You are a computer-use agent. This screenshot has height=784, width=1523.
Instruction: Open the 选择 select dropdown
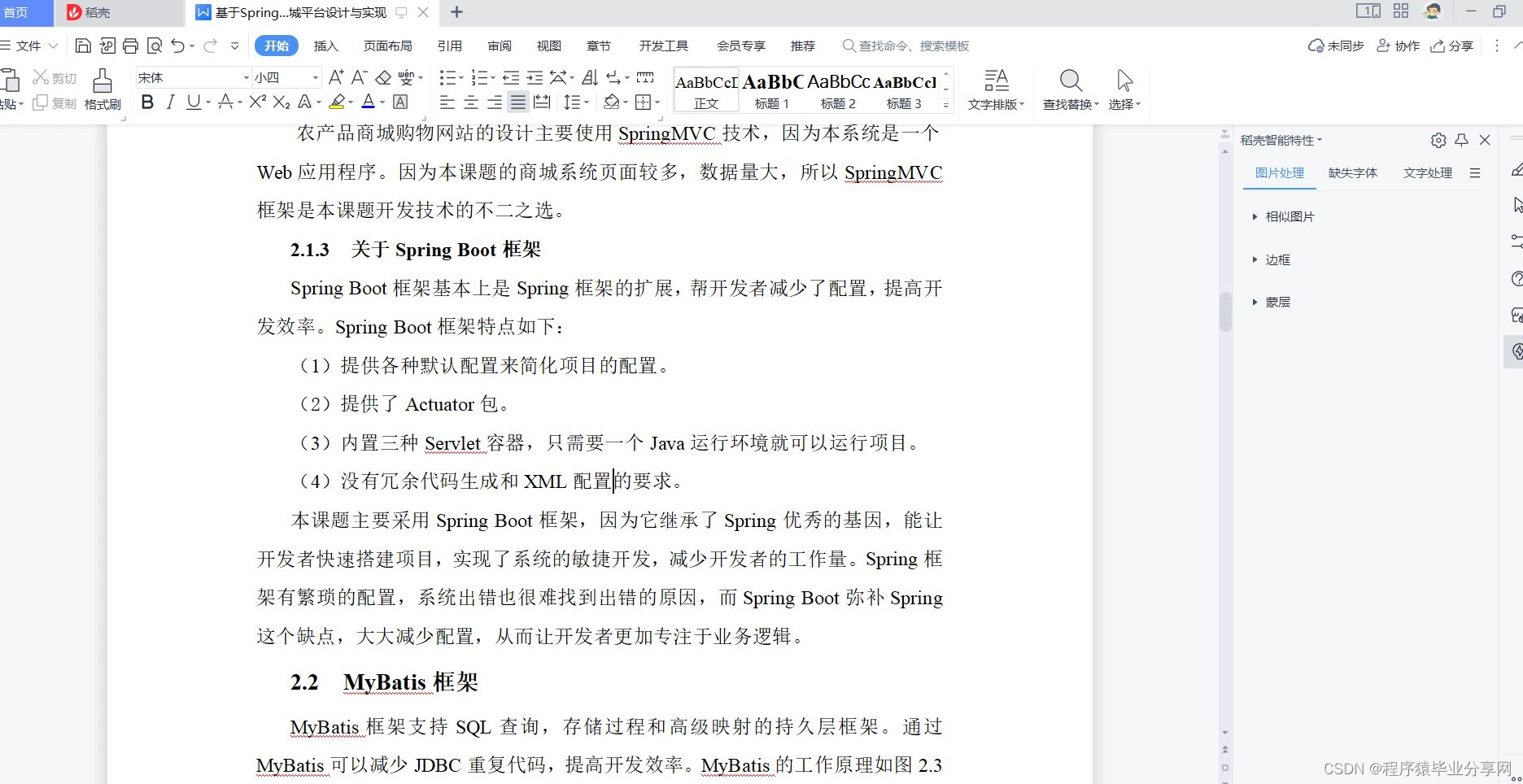pyautogui.click(x=1124, y=89)
